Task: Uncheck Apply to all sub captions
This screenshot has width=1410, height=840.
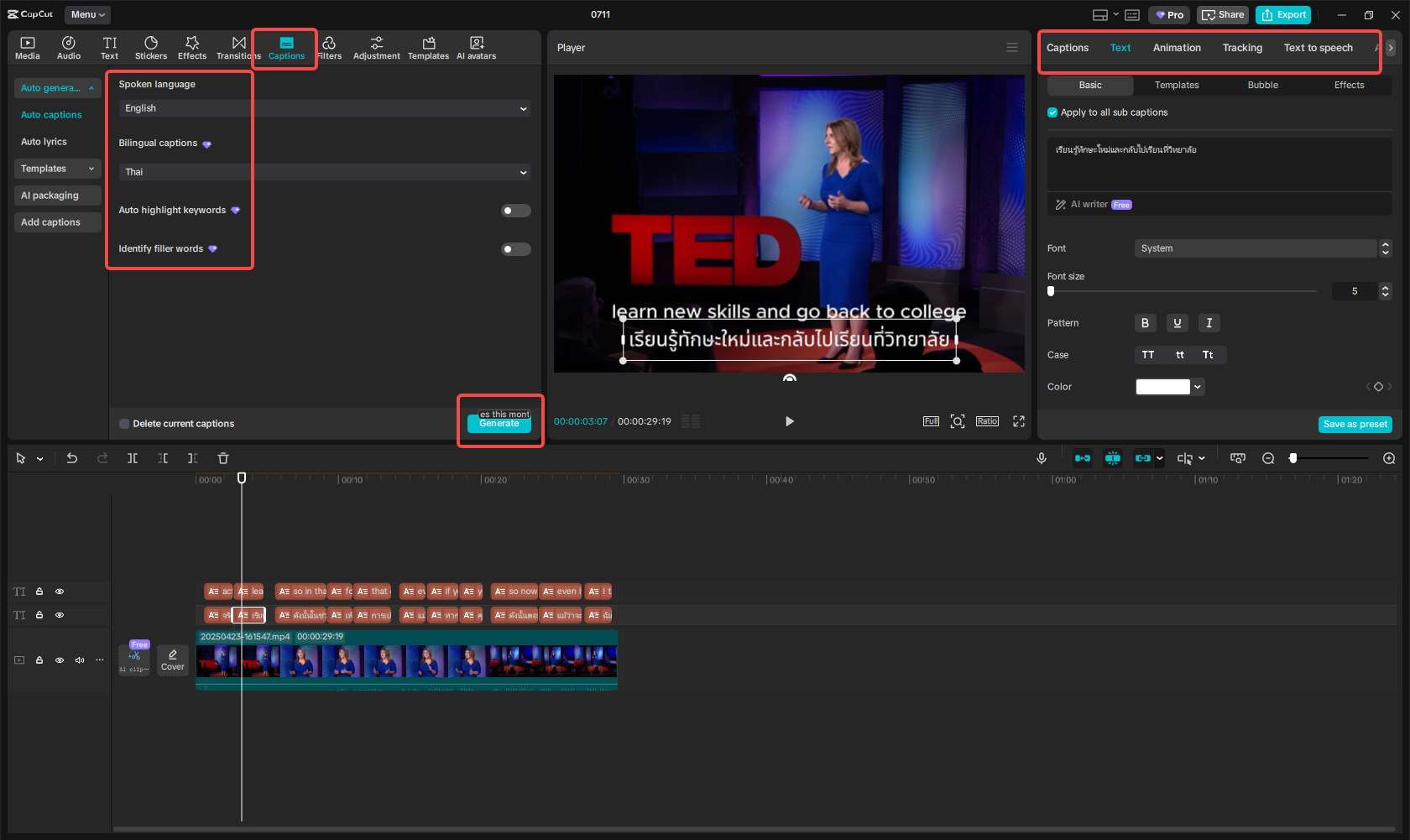Action: [x=1052, y=112]
